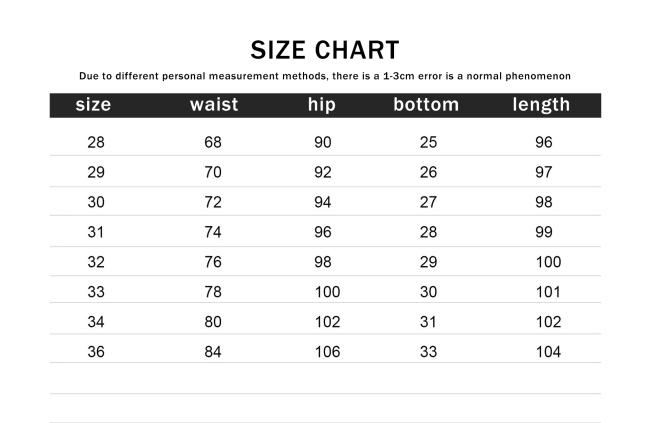
Task: Click size 33 cell
Action: click(96, 292)
